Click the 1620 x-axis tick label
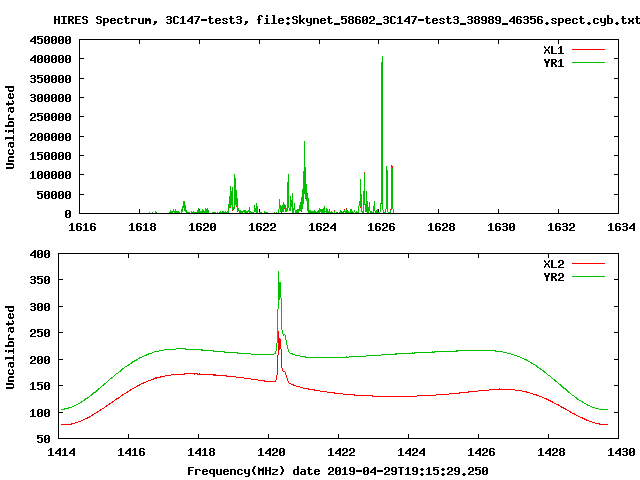This screenshot has width=640, height=480. (x=202, y=227)
